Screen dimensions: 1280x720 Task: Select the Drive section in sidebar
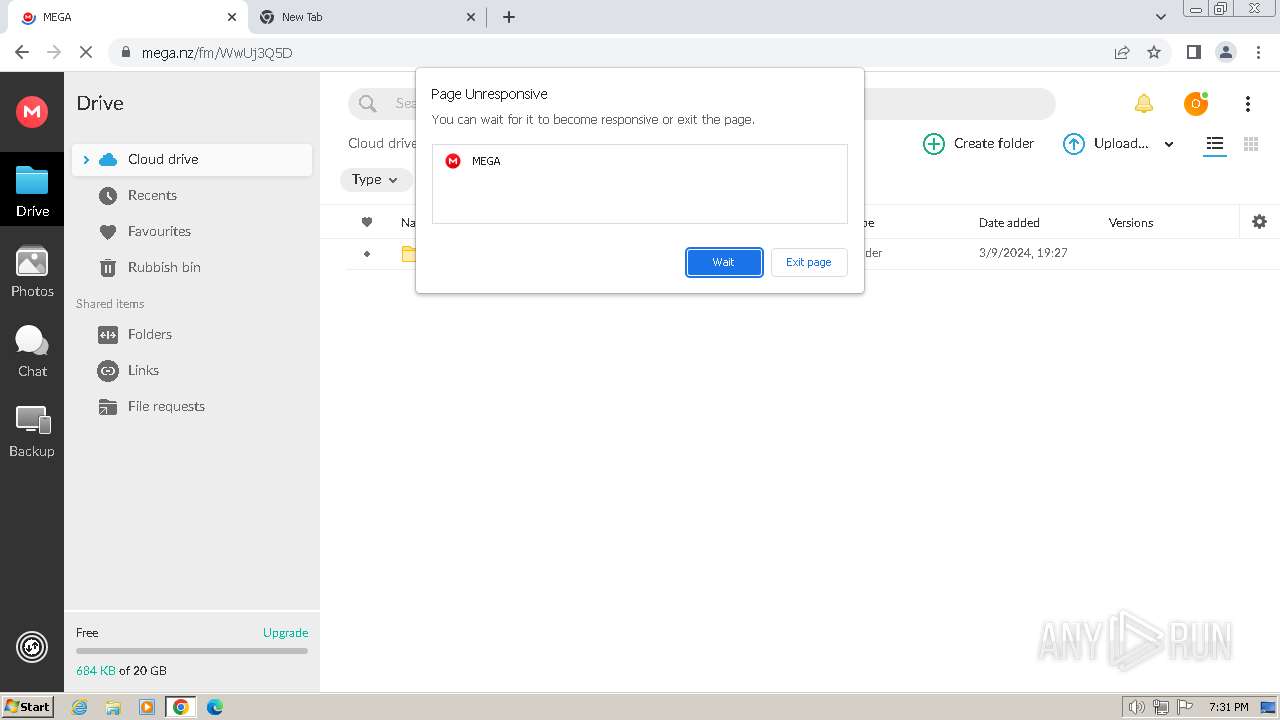[32, 191]
